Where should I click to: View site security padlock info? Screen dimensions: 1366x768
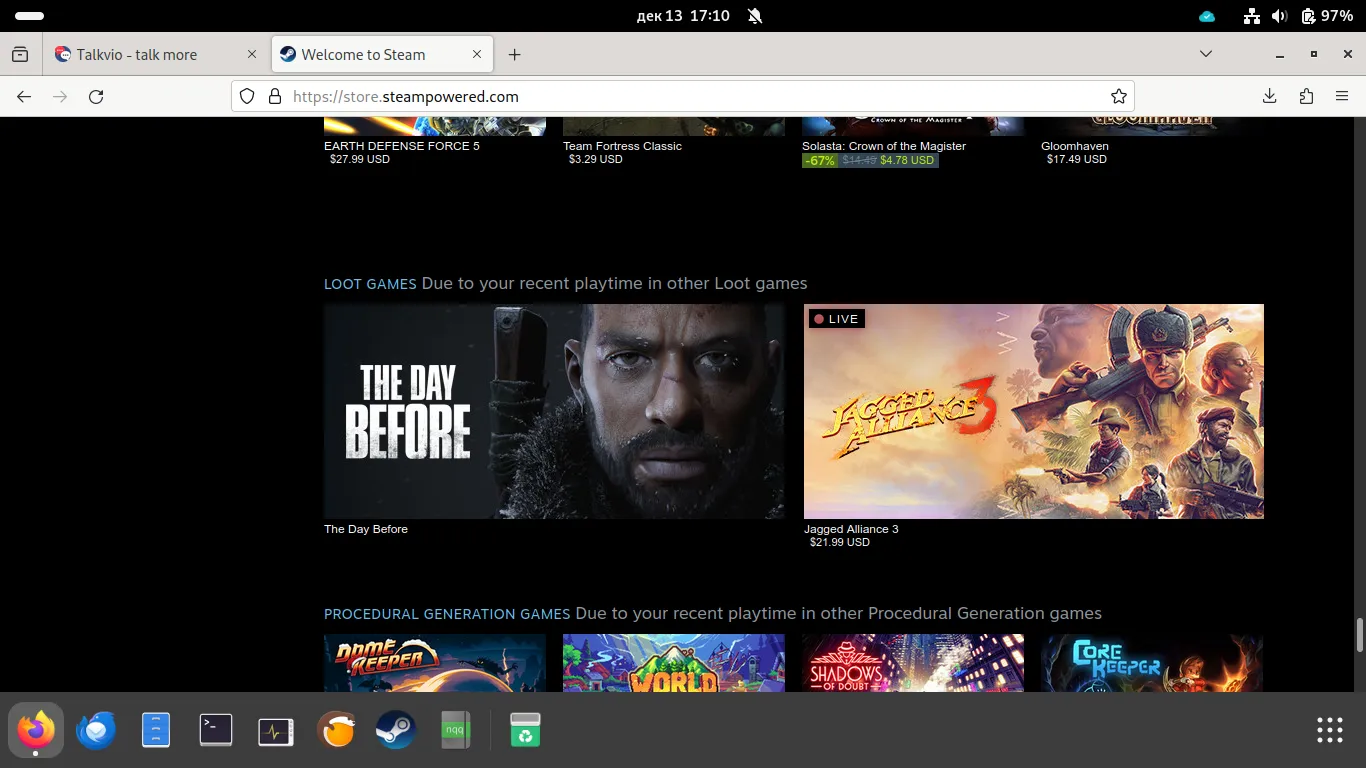click(x=275, y=97)
